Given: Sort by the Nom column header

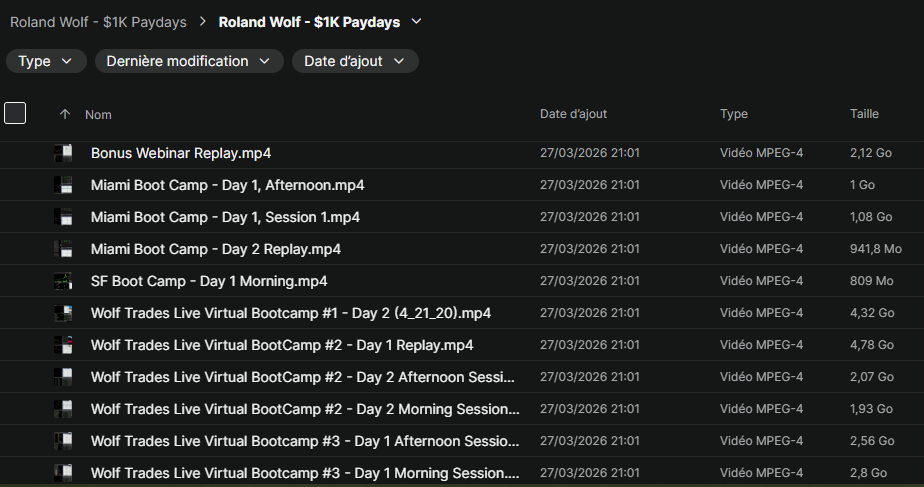Looking at the screenshot, I should click(x=98, y=114).
